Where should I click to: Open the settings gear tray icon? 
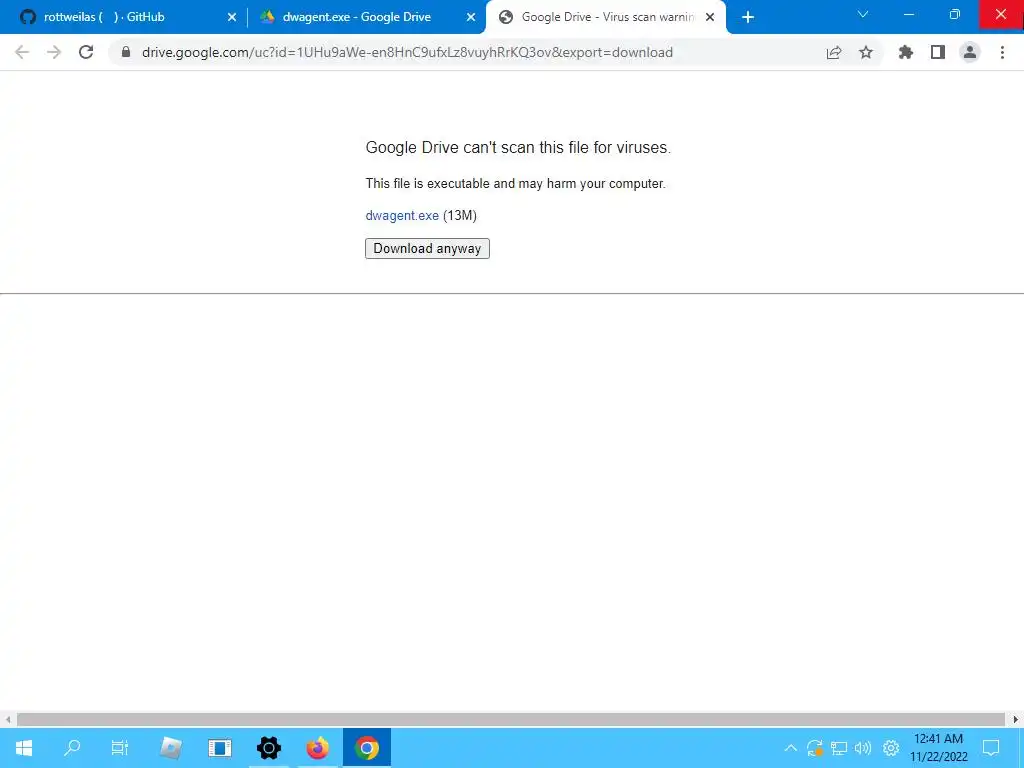coord(891,748)
